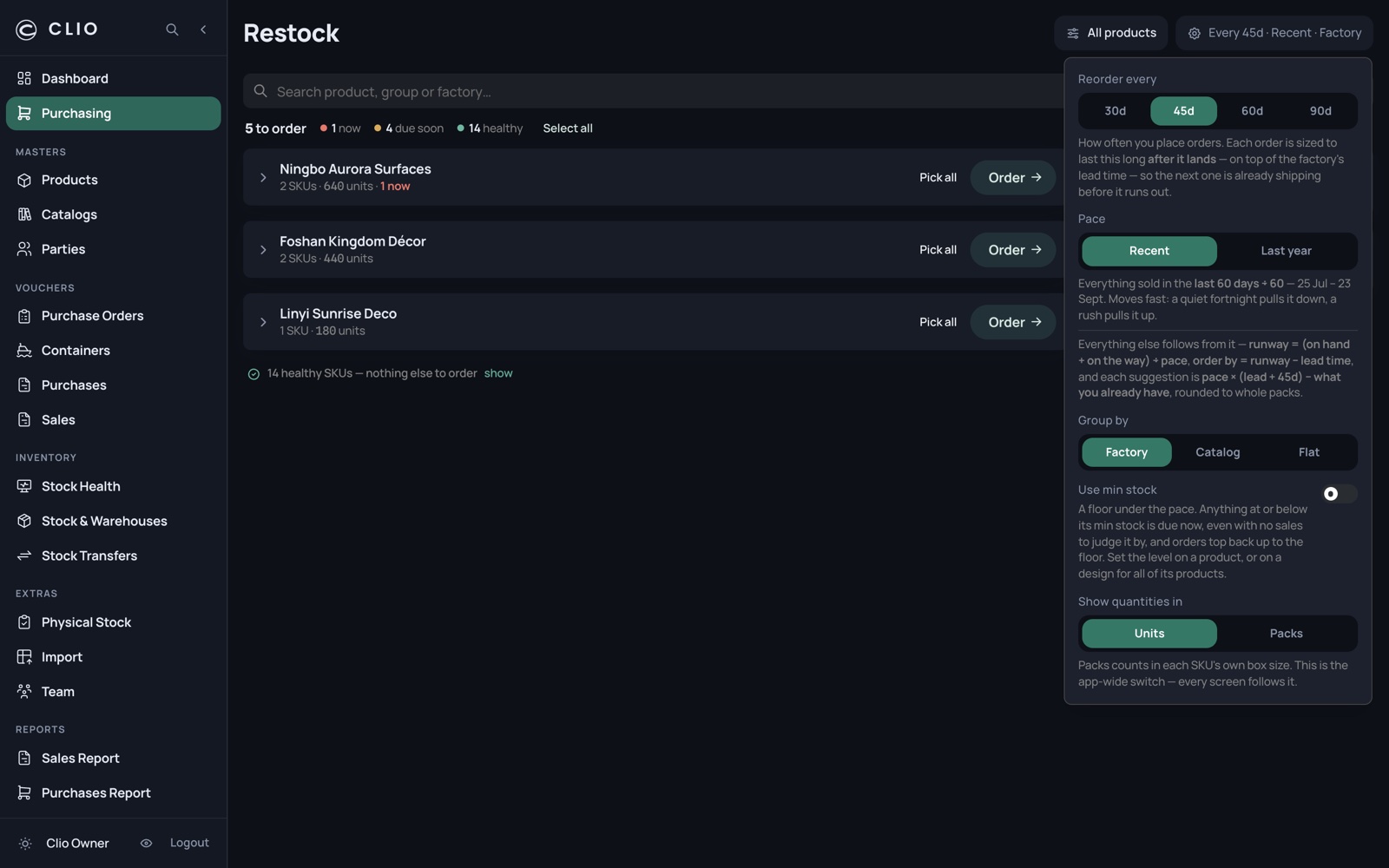Click the product search field

pyautogui.click(x=654, y=91)
